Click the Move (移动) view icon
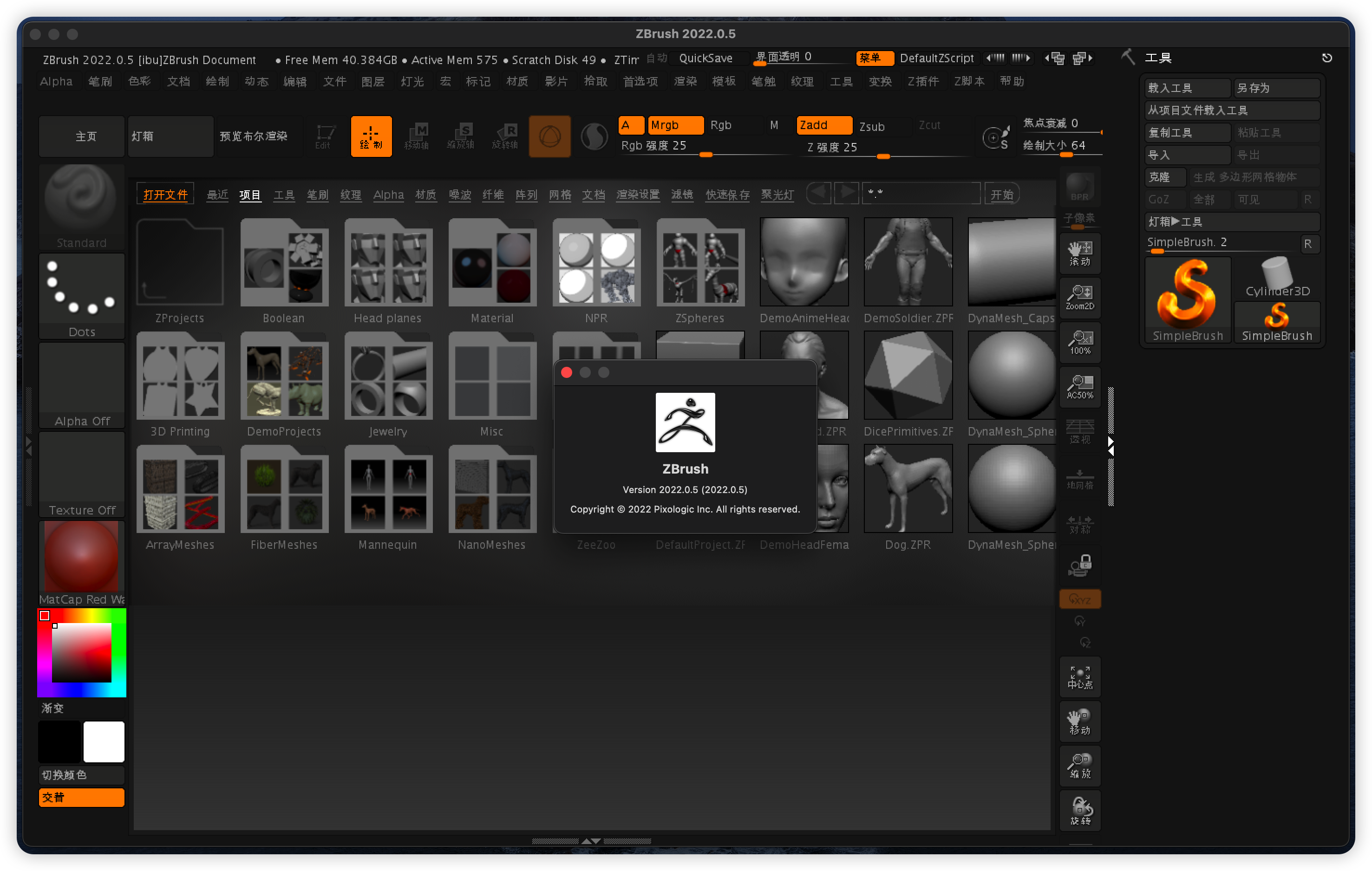 coord(1080,722)
